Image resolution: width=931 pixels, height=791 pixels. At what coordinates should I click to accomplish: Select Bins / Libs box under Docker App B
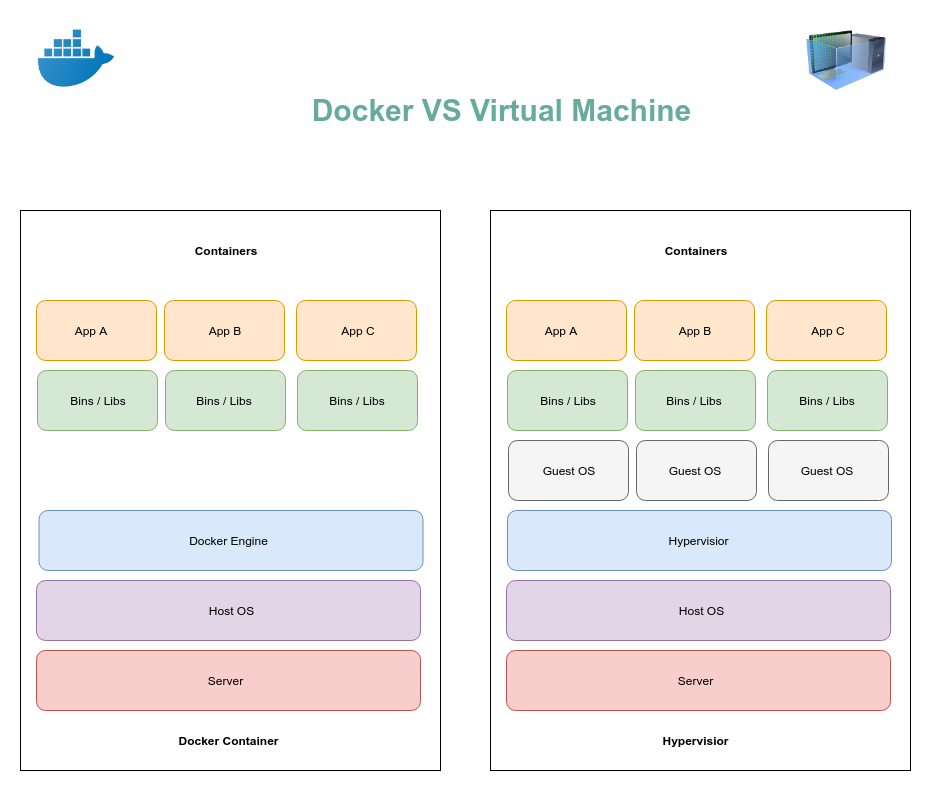pos(226,401)
